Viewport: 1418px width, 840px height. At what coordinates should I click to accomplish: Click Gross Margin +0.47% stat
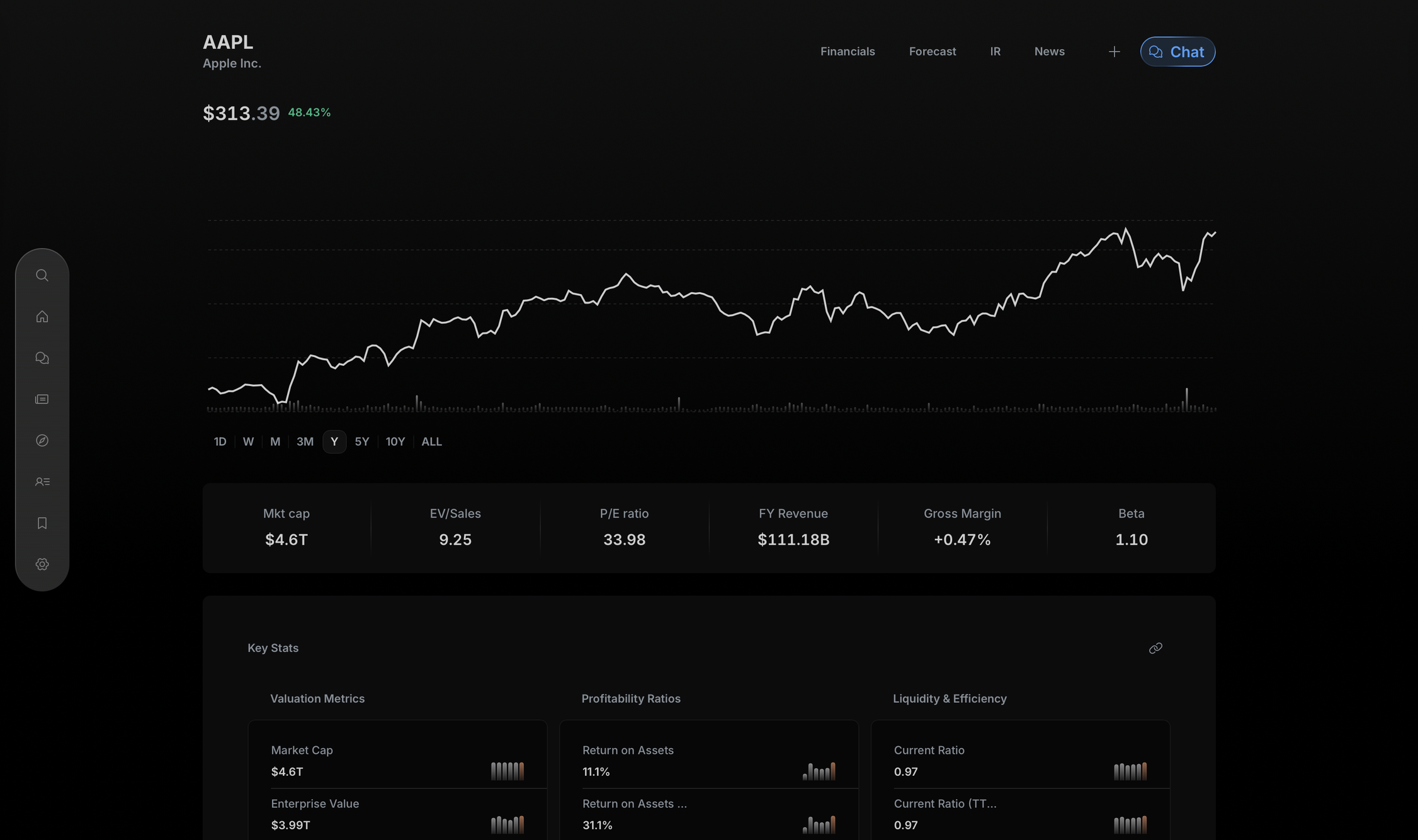pyautogui.click(x=962, y=528)
